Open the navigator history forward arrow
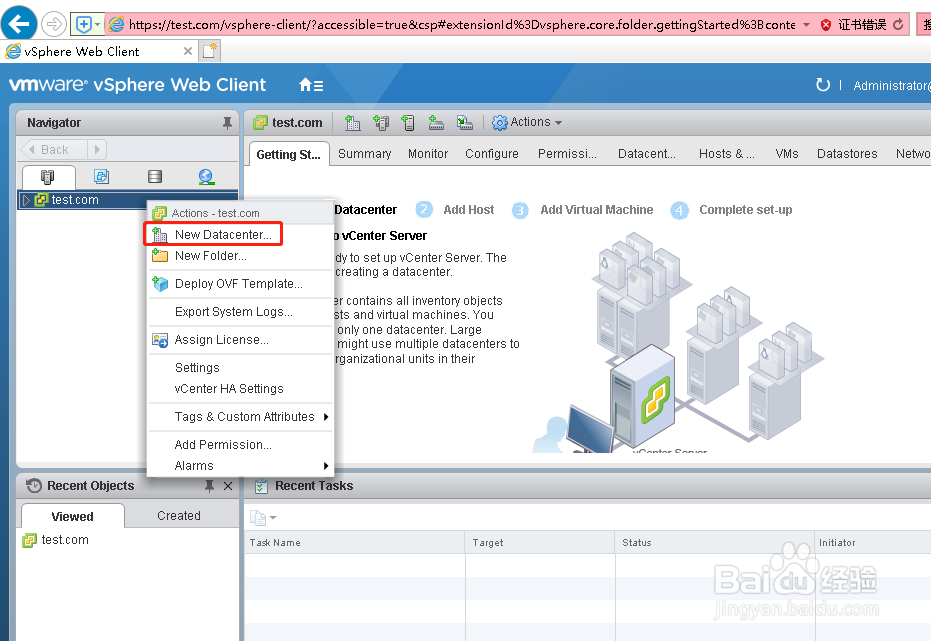The height and width of the screenshot is (641, 931). point(97,150)
